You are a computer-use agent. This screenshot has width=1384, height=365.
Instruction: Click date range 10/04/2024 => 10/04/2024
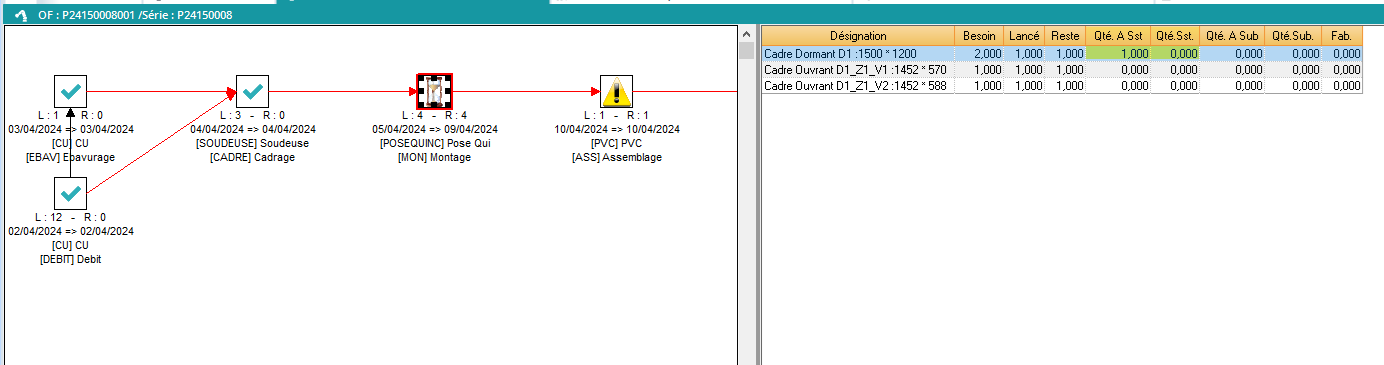[617, 129]
